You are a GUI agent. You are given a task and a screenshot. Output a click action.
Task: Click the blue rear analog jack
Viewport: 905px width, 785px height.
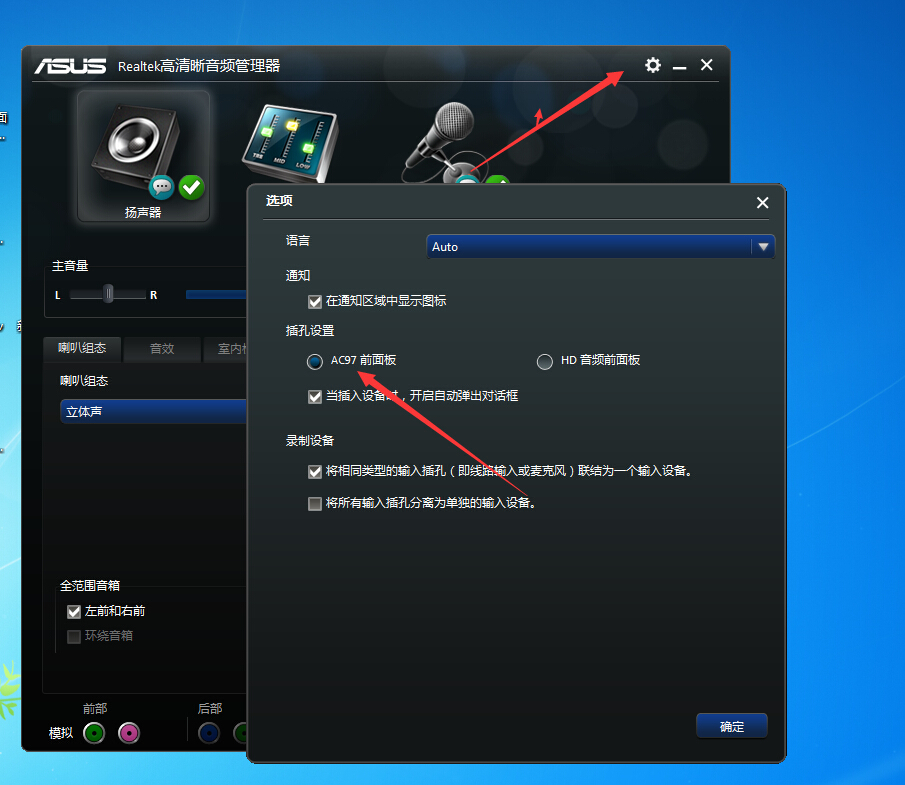209,733
